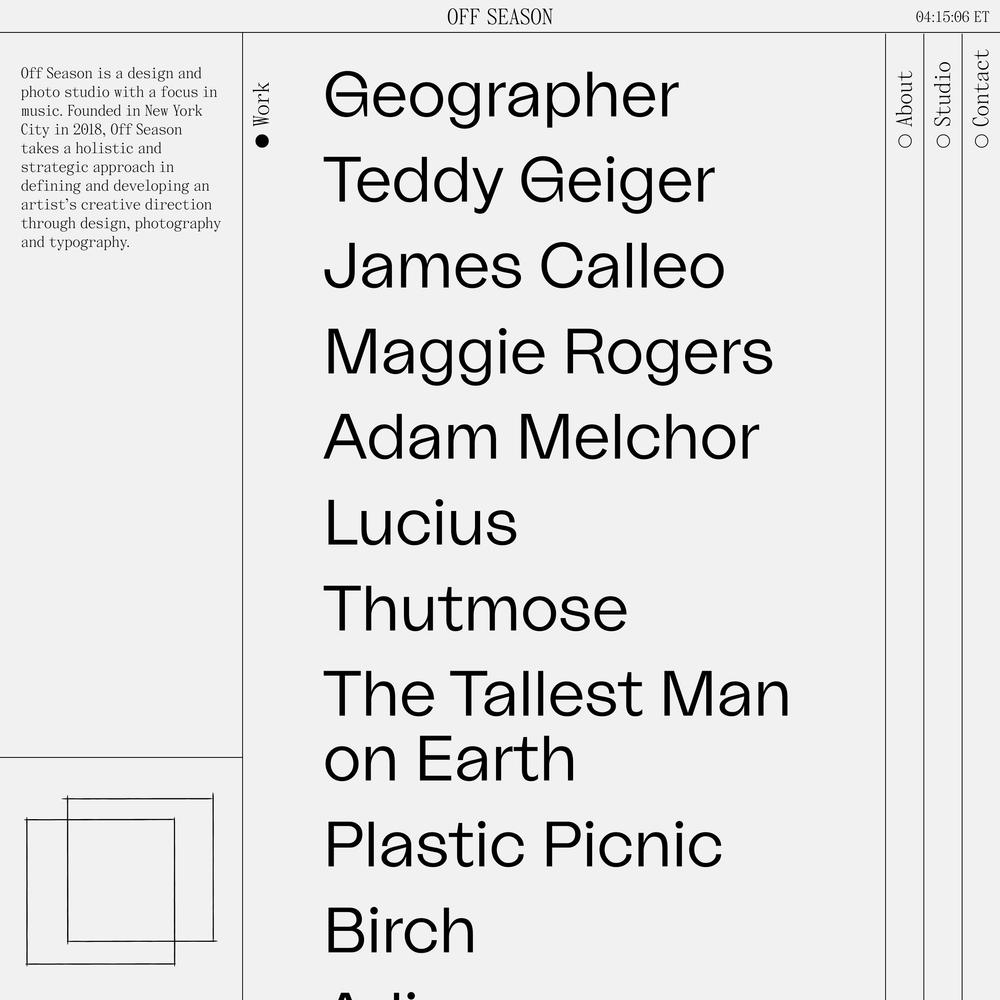This screenshot has width=1000, height=1000.
Task: Open the Maggie Rogers project
Action: [548, 353]
